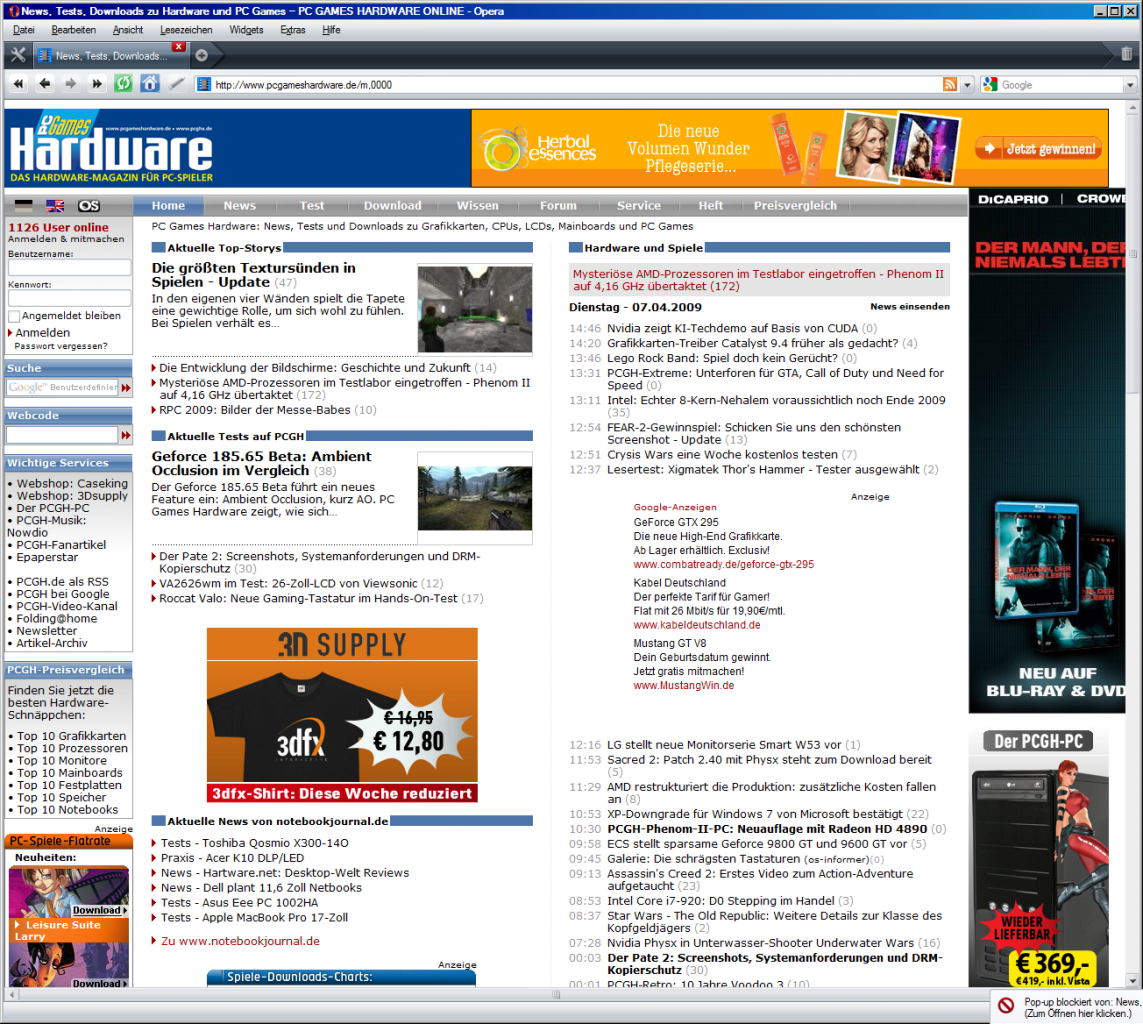This screenshot has width=1143, height=1024.
Task: Open Zu www.notebookjournal.de link
Action: click(241, 941)
